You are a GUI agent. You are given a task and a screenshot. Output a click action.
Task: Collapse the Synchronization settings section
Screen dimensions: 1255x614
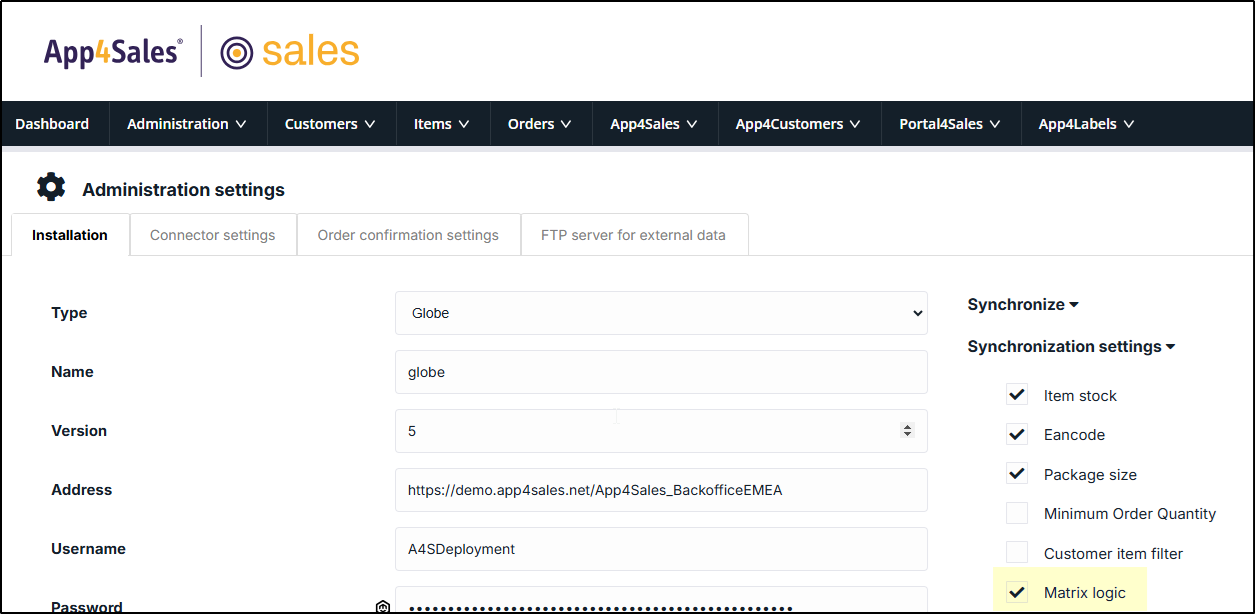pos(1071,347)
